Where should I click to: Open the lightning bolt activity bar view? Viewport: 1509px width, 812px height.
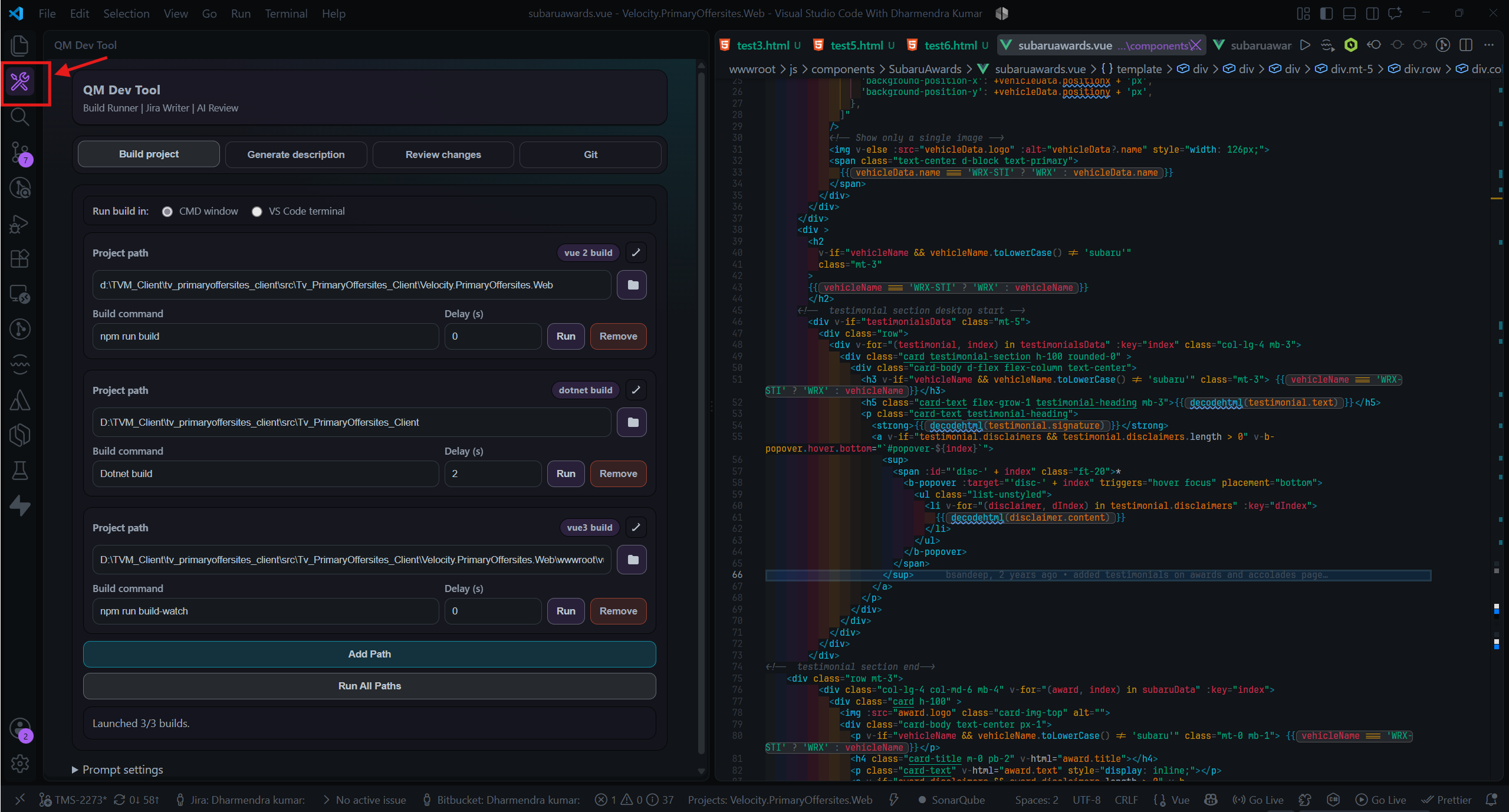click(20, 506)
